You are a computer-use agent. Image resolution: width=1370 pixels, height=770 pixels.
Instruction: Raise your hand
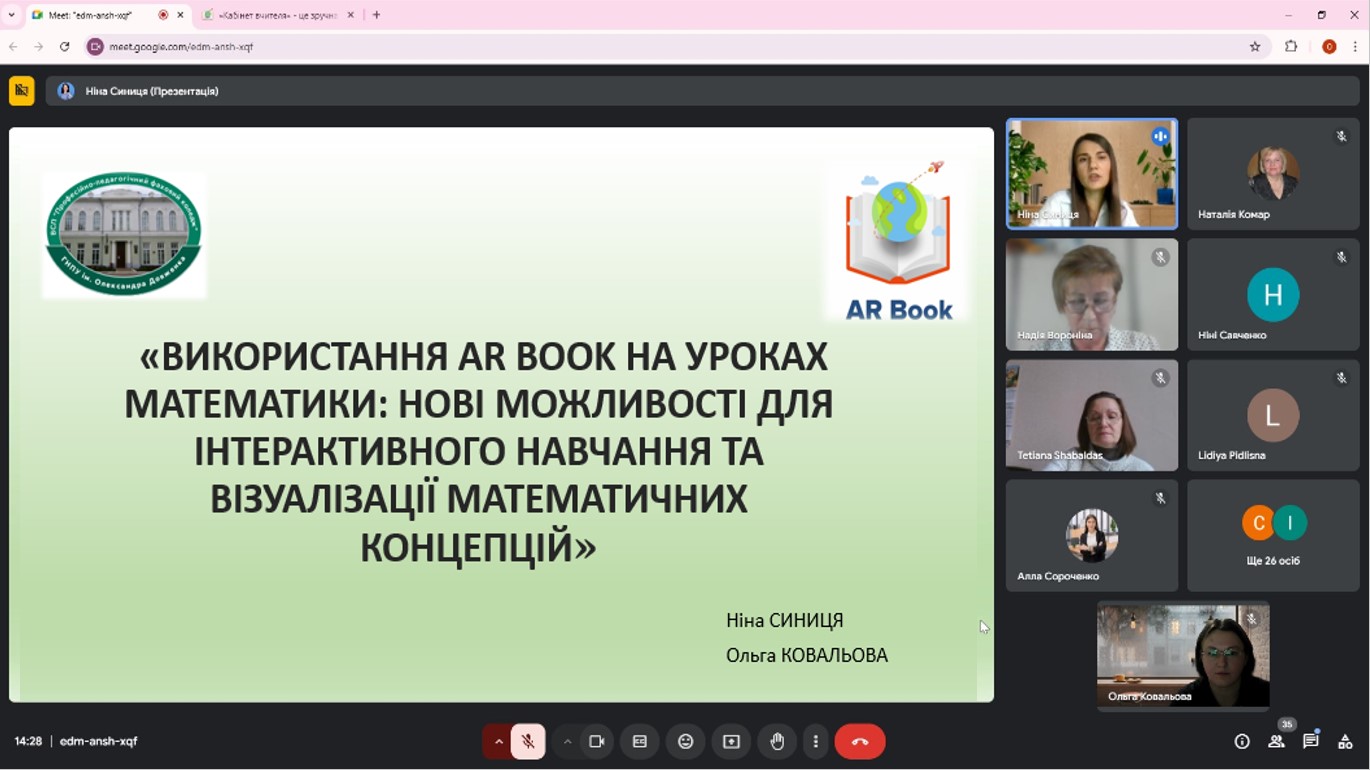(777, 741)
